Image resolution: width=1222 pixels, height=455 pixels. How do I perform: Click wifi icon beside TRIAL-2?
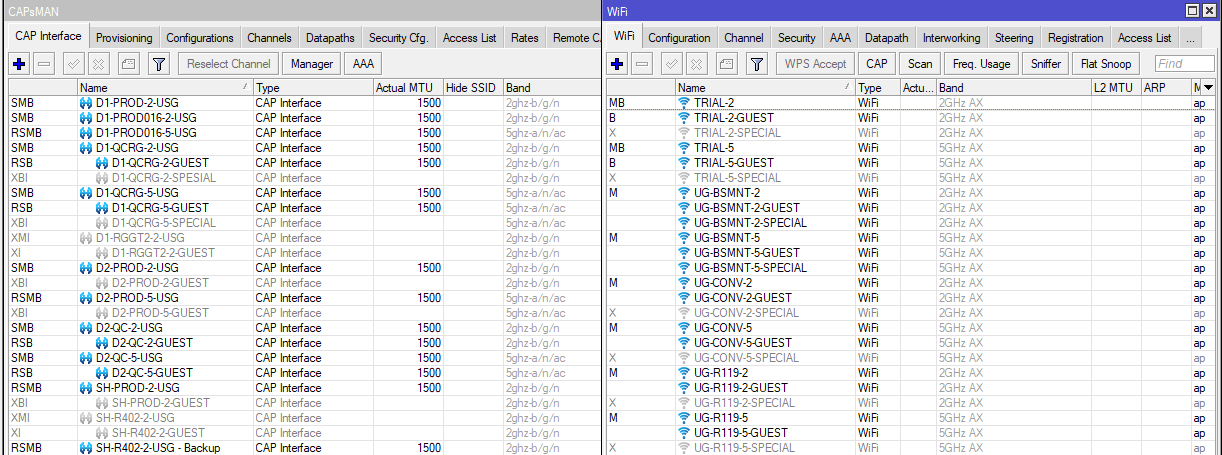[x=684, y=103]
